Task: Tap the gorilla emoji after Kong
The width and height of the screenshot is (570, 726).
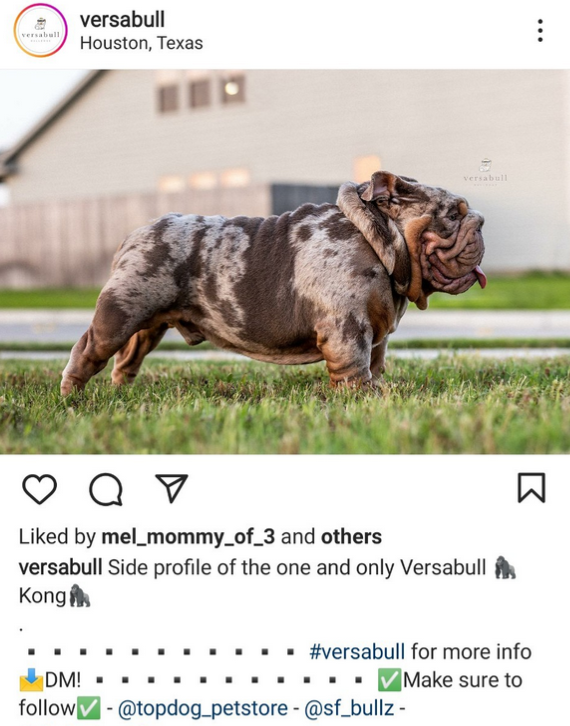Action: click(x=80, y=596)
